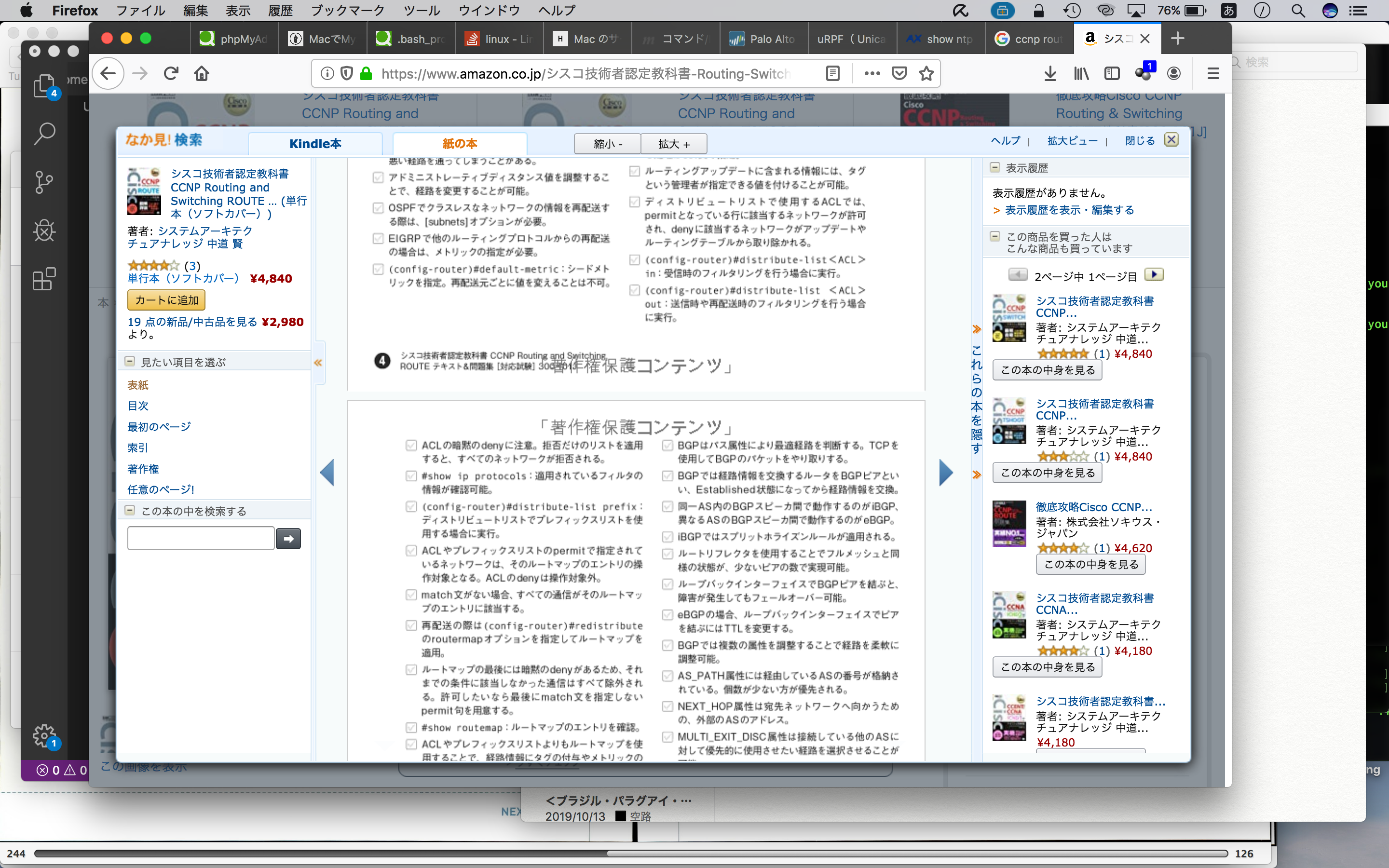Collapse the この商品を買った人は section
The height and width of the screenshot is (868, 1389).
994,236
